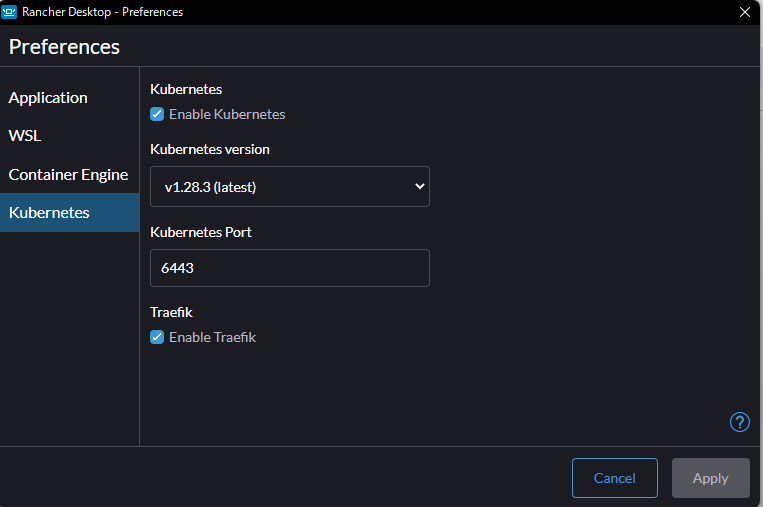Click the 'Enable Traefik' label text
763x507 pixels.
point(212,337)
